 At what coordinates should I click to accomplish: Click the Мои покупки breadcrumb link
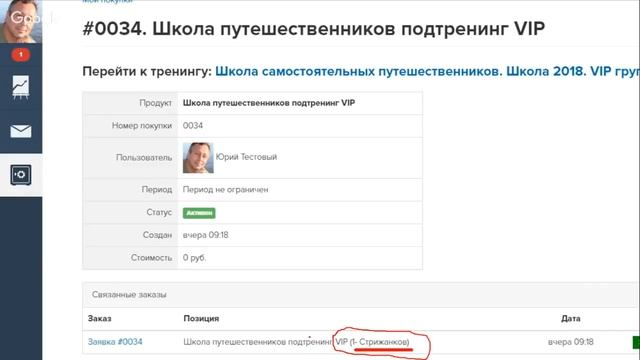point(107,1)
